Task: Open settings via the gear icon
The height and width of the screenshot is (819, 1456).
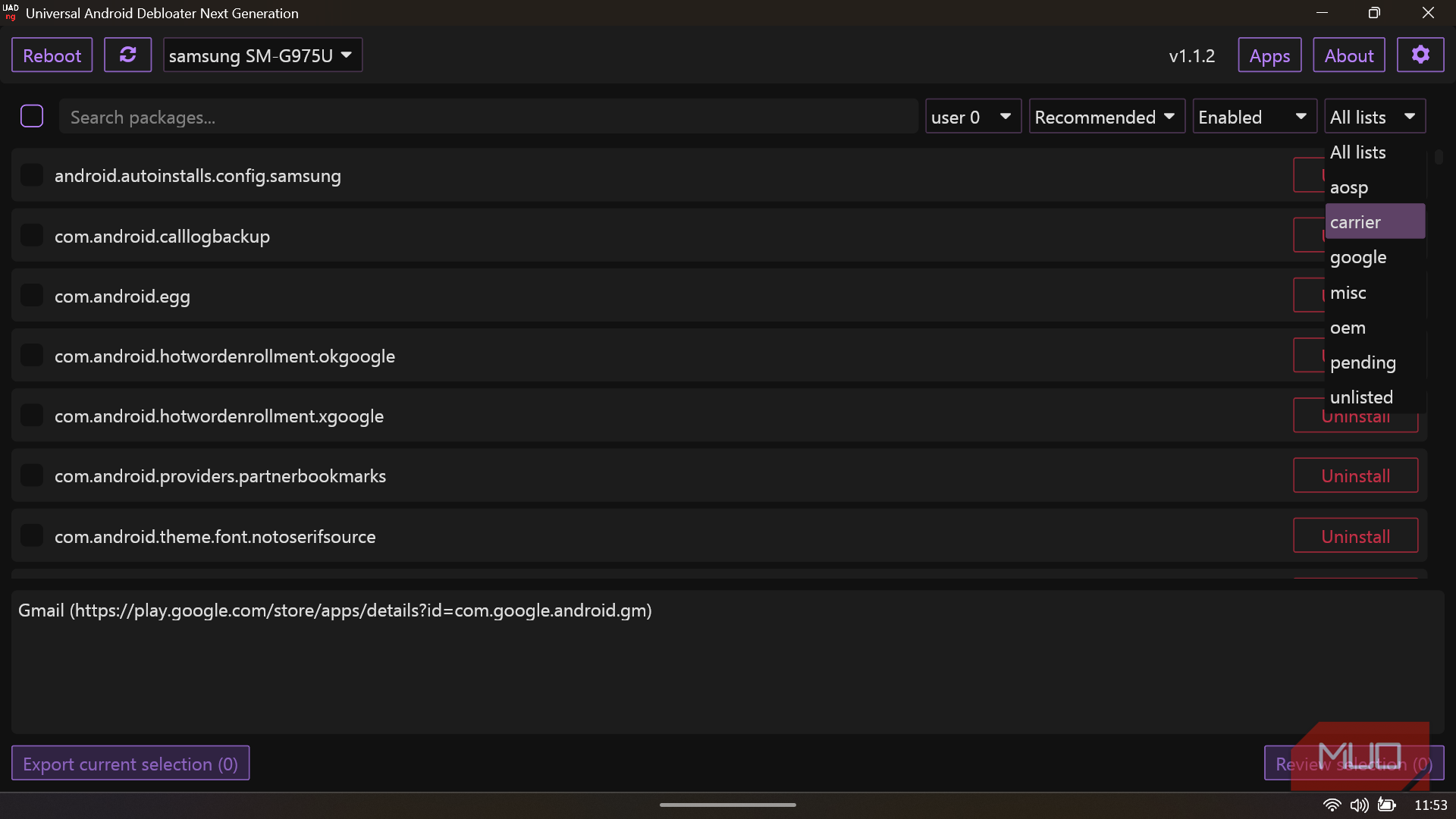Action: point(1420,55)
